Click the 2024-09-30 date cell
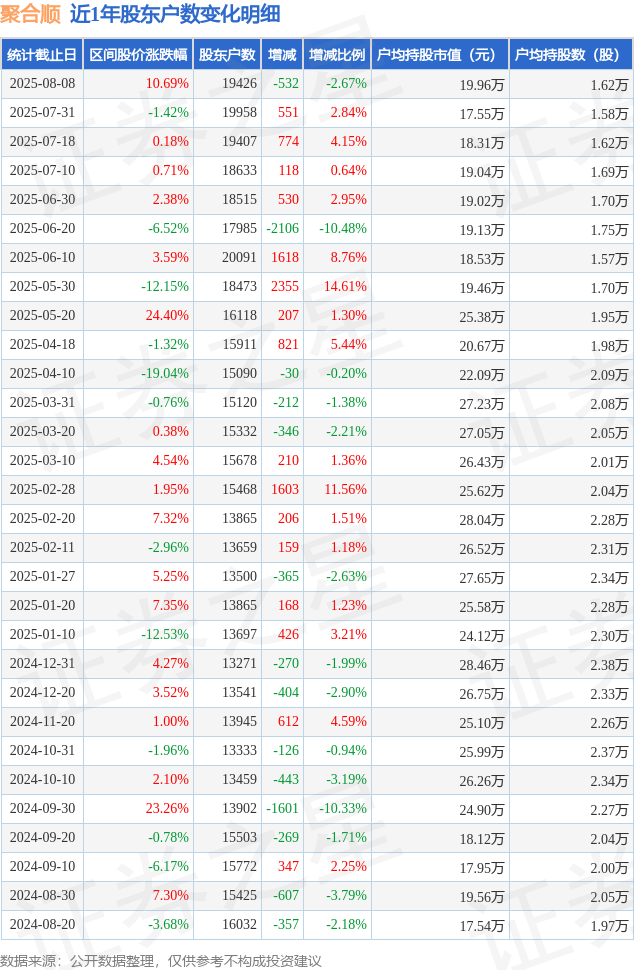The width and height of the screenshot is (634, 970). tap(42, 808)
